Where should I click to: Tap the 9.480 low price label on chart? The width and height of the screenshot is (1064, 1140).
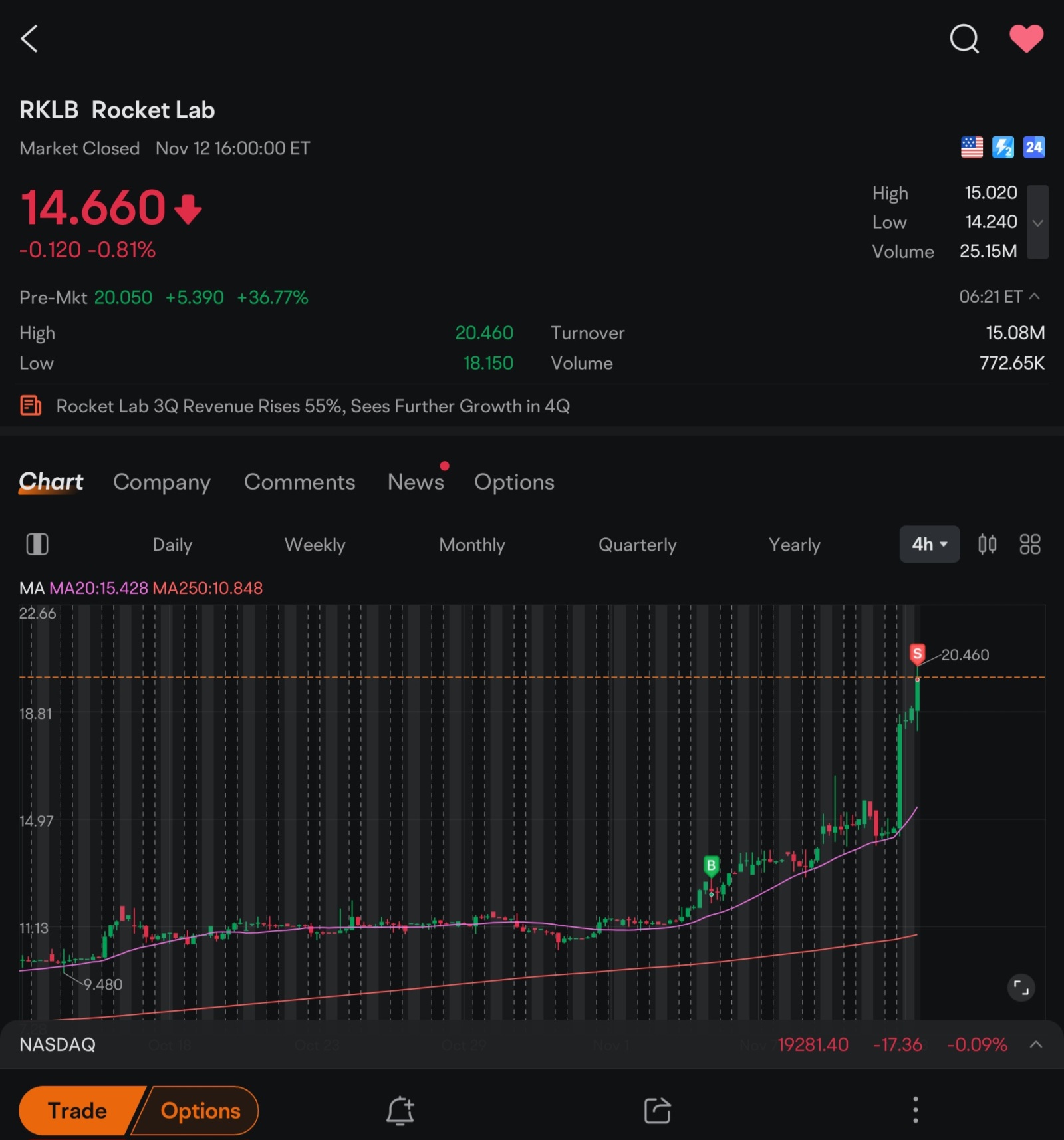pos(103,984)
